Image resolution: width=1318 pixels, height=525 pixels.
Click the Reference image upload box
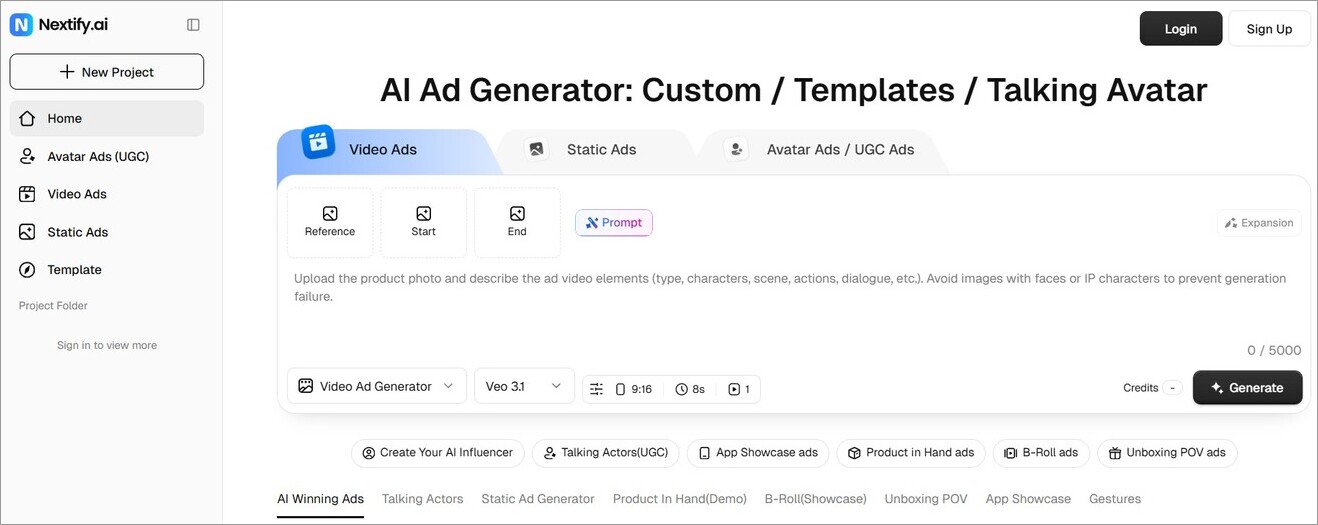coord(330,222)
